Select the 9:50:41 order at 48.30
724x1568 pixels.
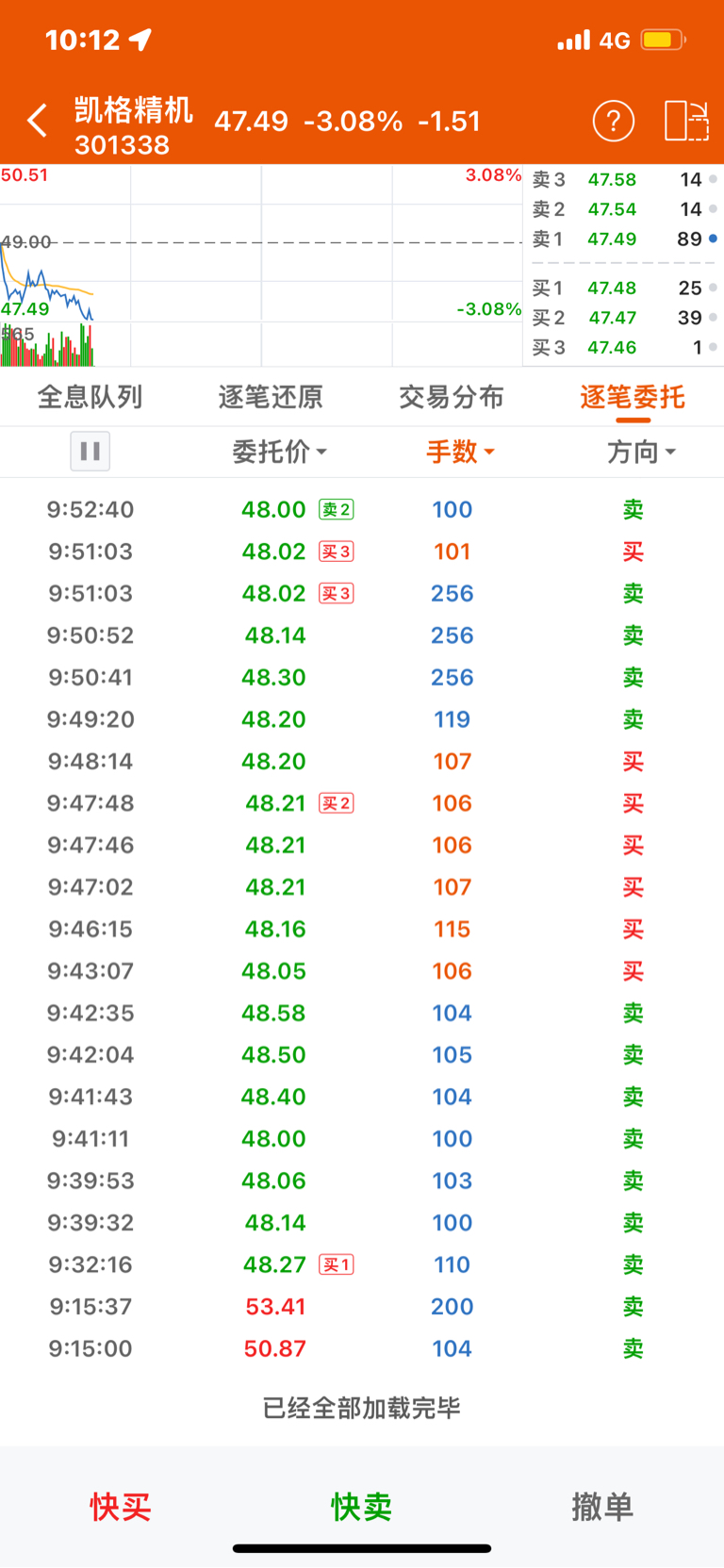(362, 677)
